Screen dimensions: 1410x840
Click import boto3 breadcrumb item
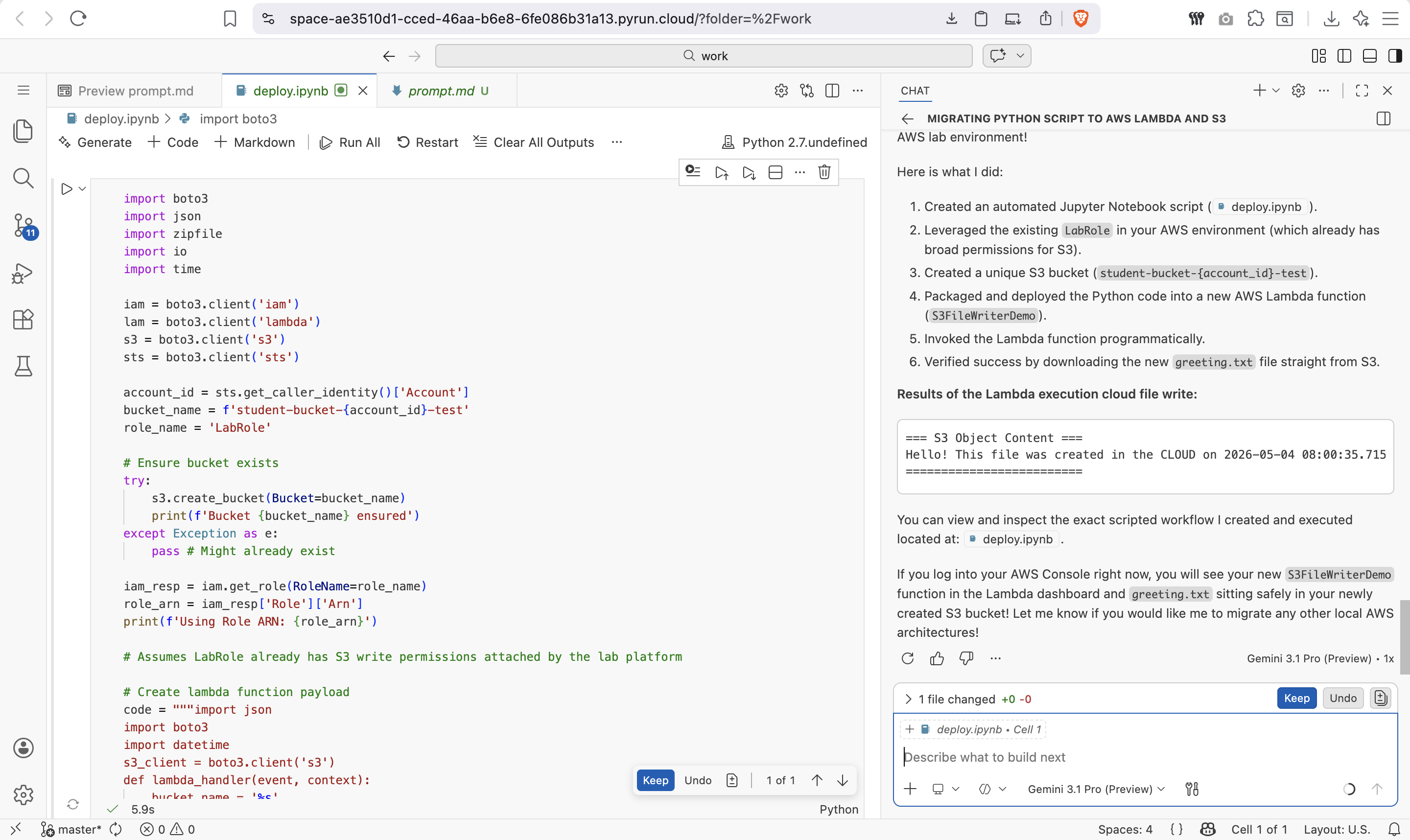tap(238, 118)
